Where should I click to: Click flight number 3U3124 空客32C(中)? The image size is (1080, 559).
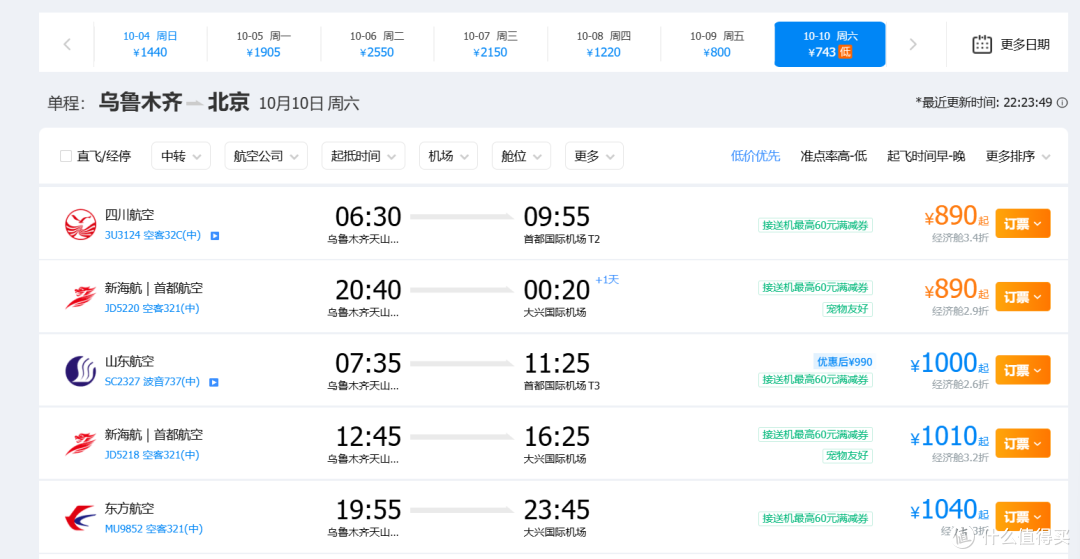coord(153,235)
